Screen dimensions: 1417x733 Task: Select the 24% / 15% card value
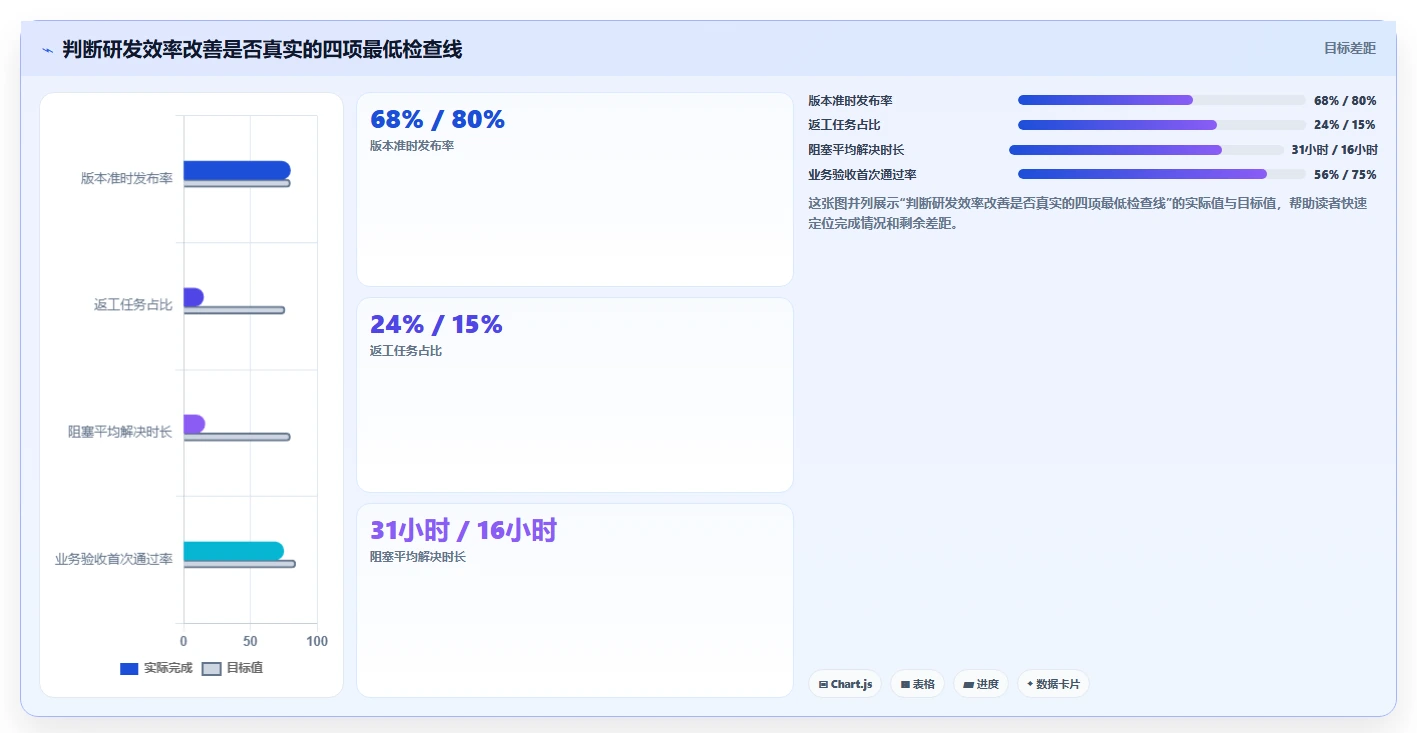[436, 324]
